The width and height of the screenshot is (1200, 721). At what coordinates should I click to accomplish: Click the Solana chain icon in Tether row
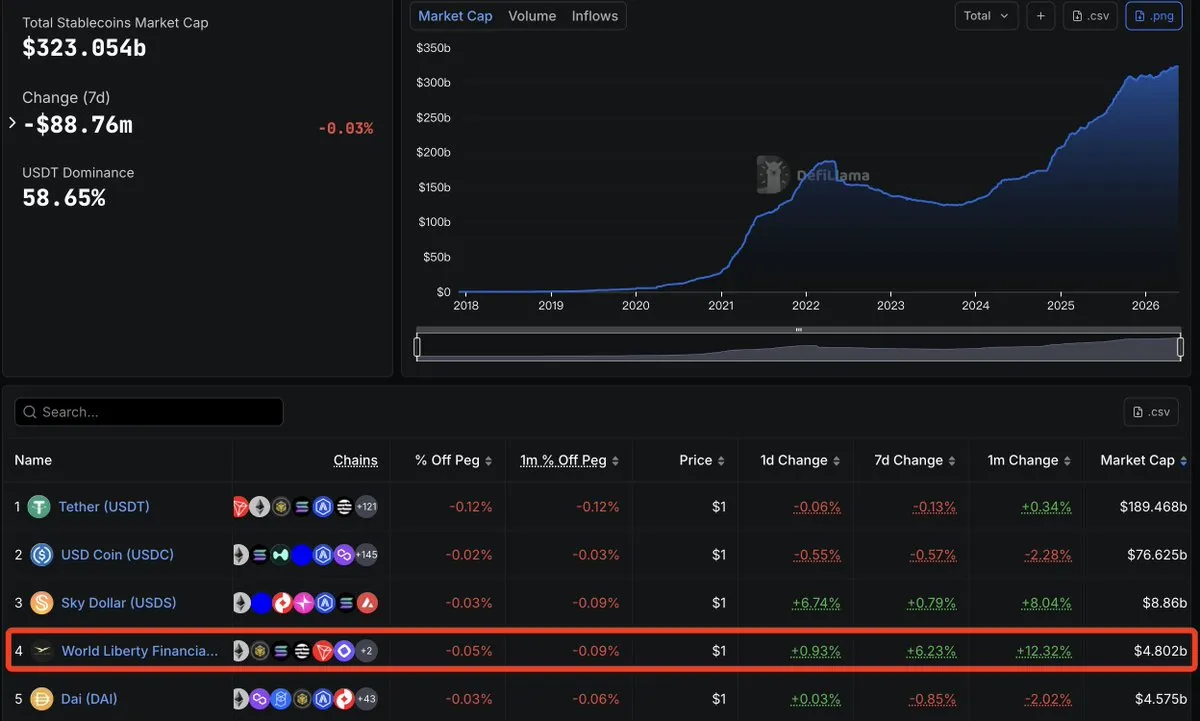tap(302, 507)
